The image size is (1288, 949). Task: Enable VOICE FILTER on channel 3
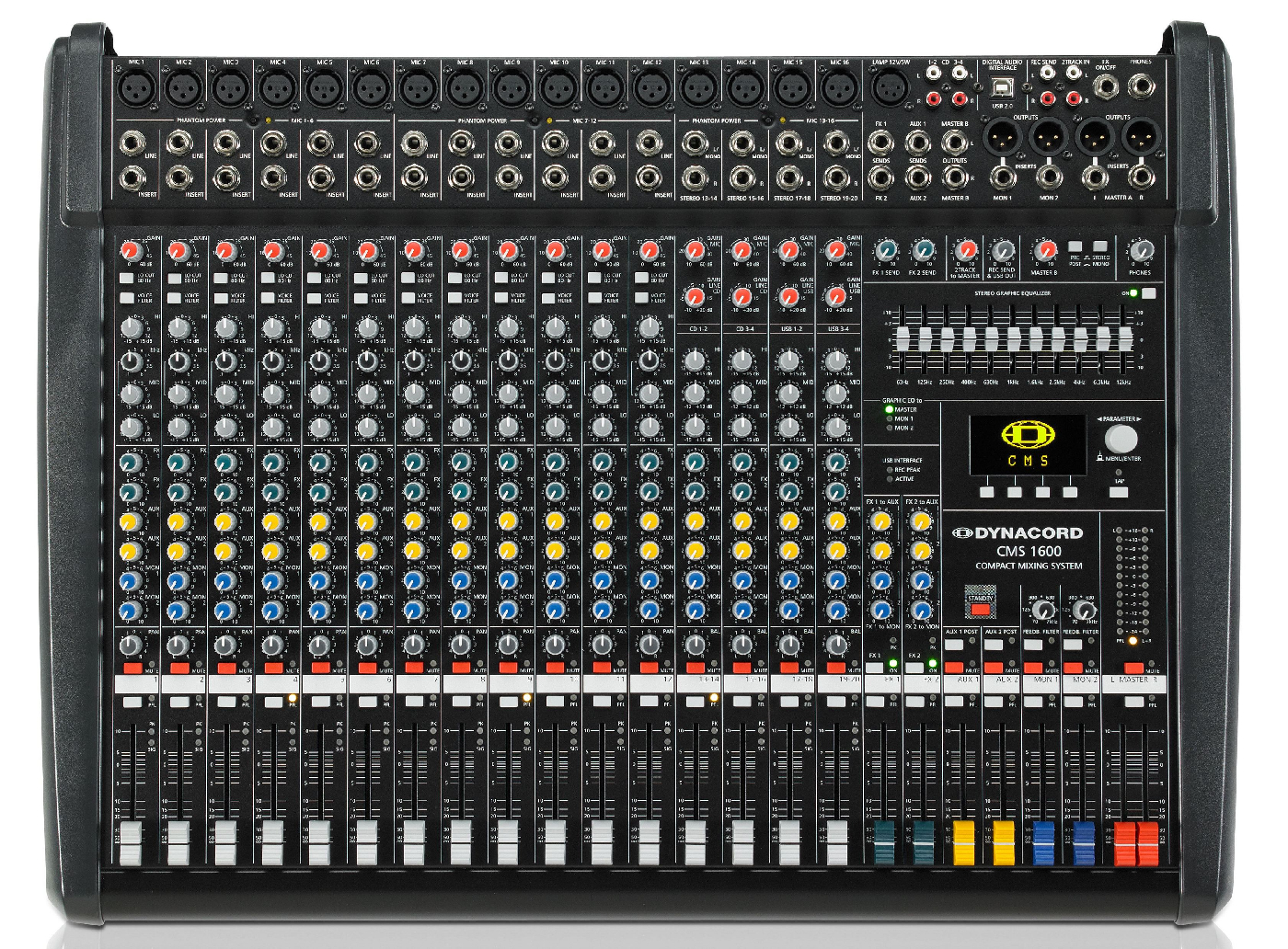220,298
